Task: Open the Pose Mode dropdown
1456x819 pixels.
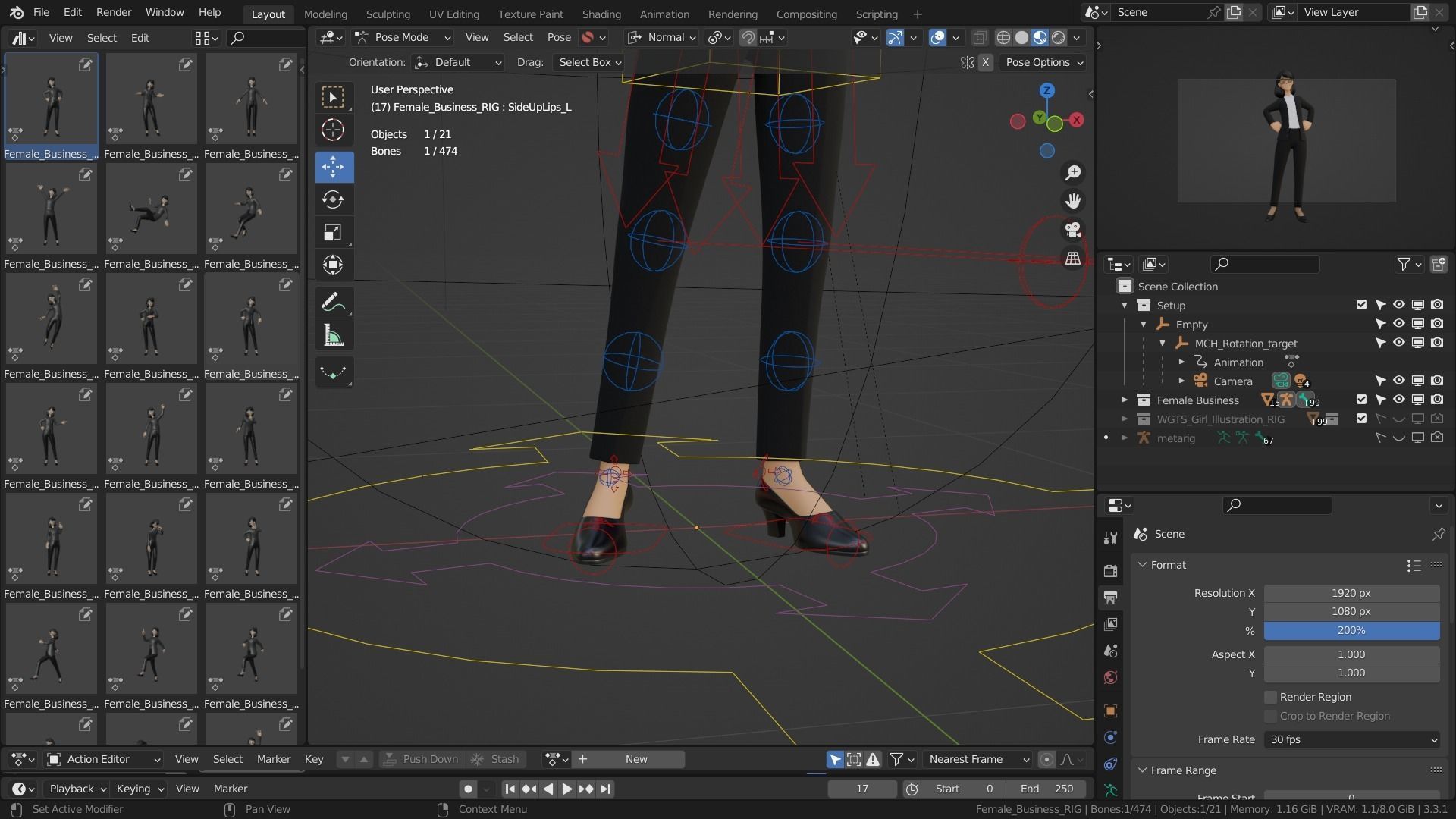Action: pyautogui.click(x=404, y=37)
